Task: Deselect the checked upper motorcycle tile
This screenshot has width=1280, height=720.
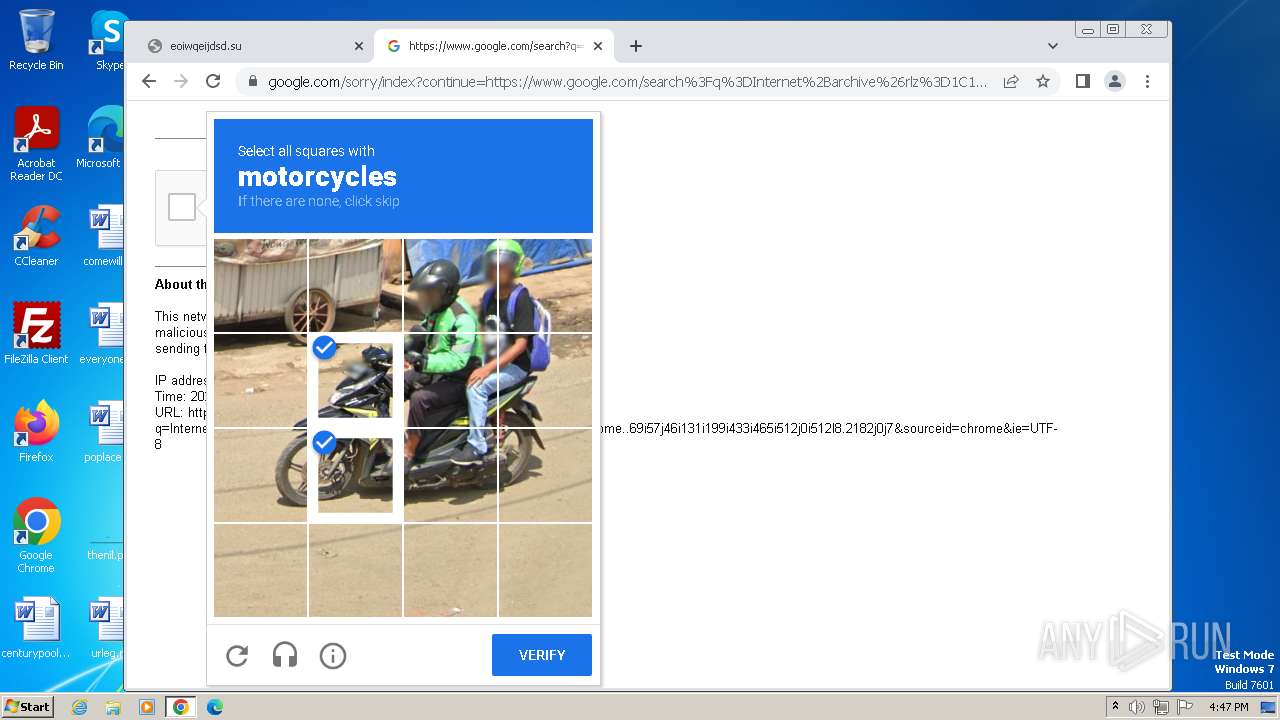Action: [355, 380]
